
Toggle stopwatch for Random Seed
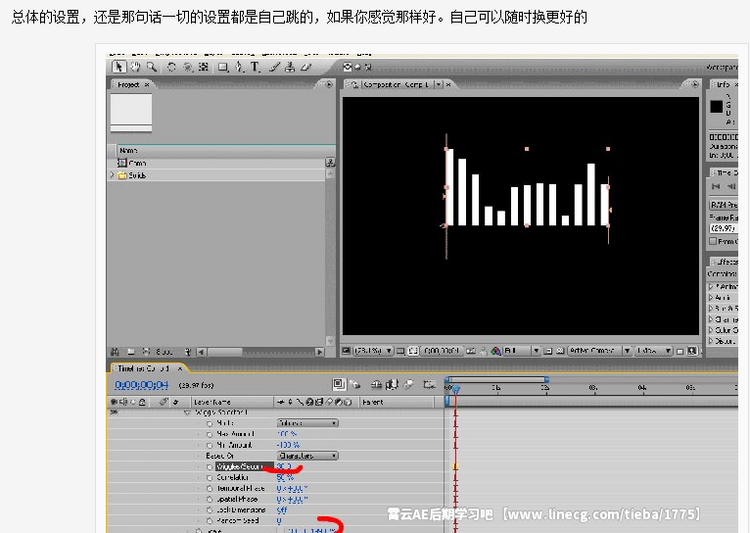pyautogui.click(x=210, y=521)
